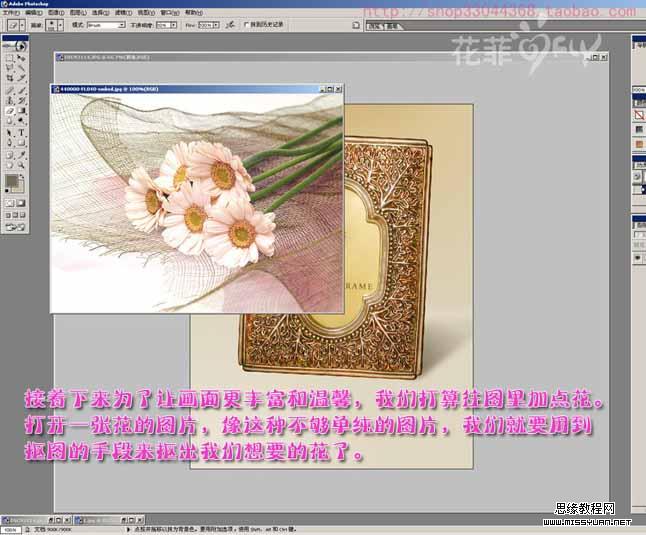Viewport: 646px width, 535px height.
Task: Click the brush tip preview in options bar
Action: (51, 25)
